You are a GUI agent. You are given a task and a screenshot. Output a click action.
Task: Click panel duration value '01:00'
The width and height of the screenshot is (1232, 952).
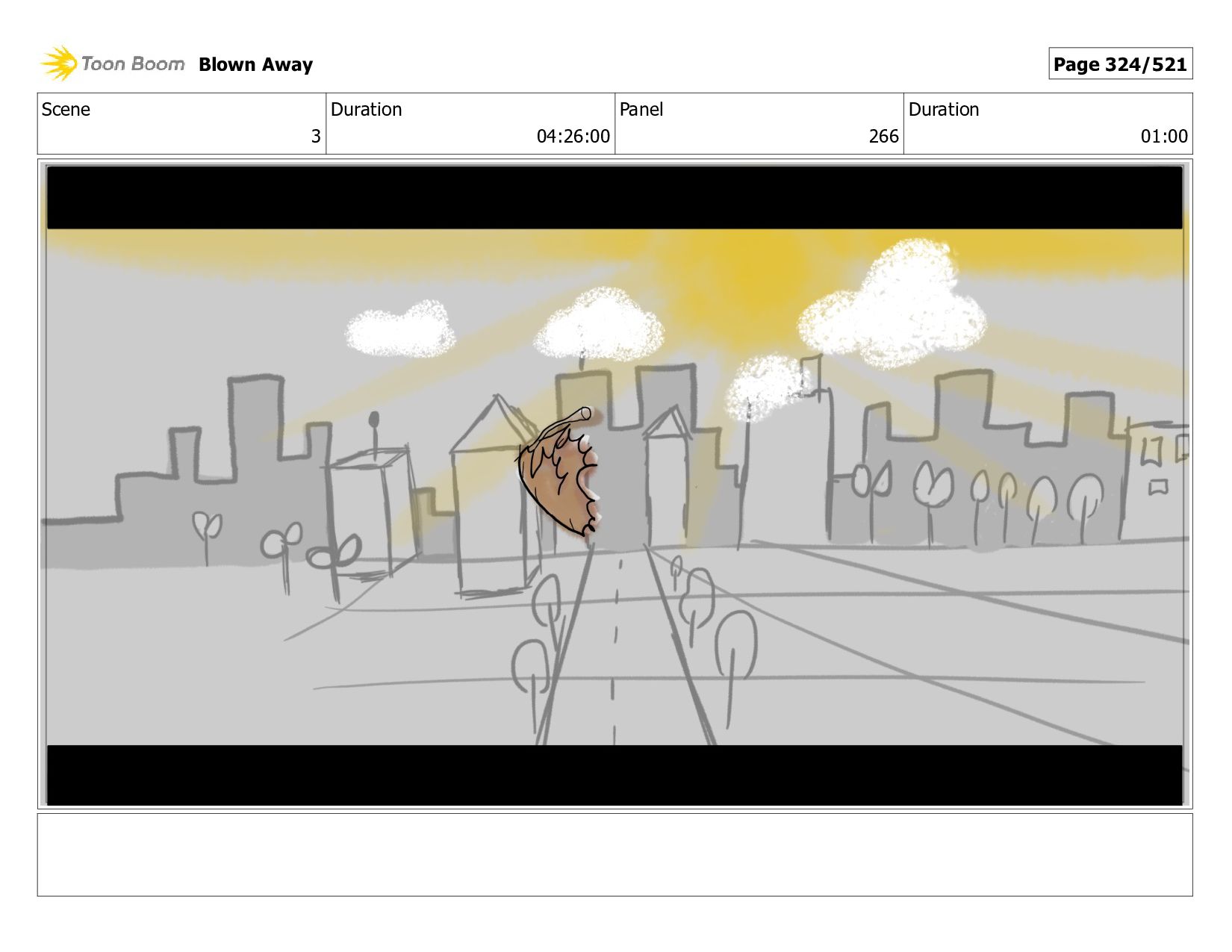pyautogui.click(x=1164, y=137)
